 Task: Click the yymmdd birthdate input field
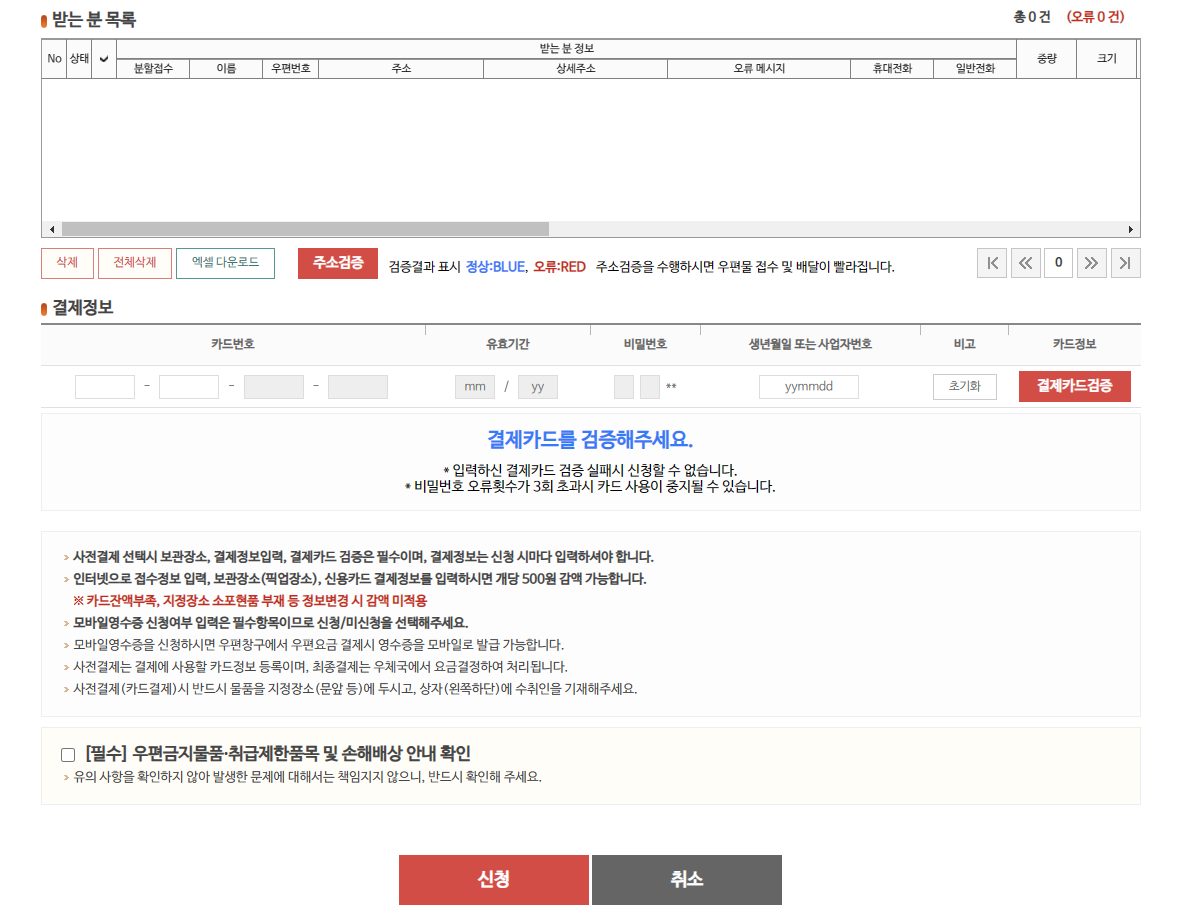click(x=808, y=386)
